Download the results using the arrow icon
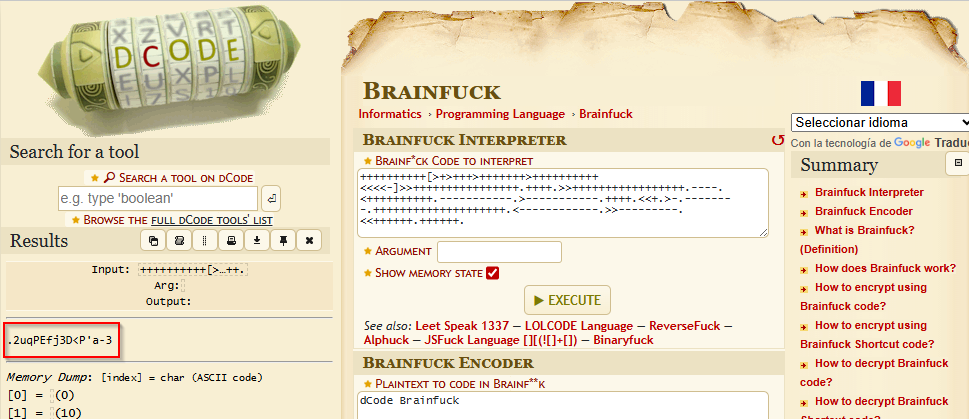969x419 pixels. tap(257, 241)
